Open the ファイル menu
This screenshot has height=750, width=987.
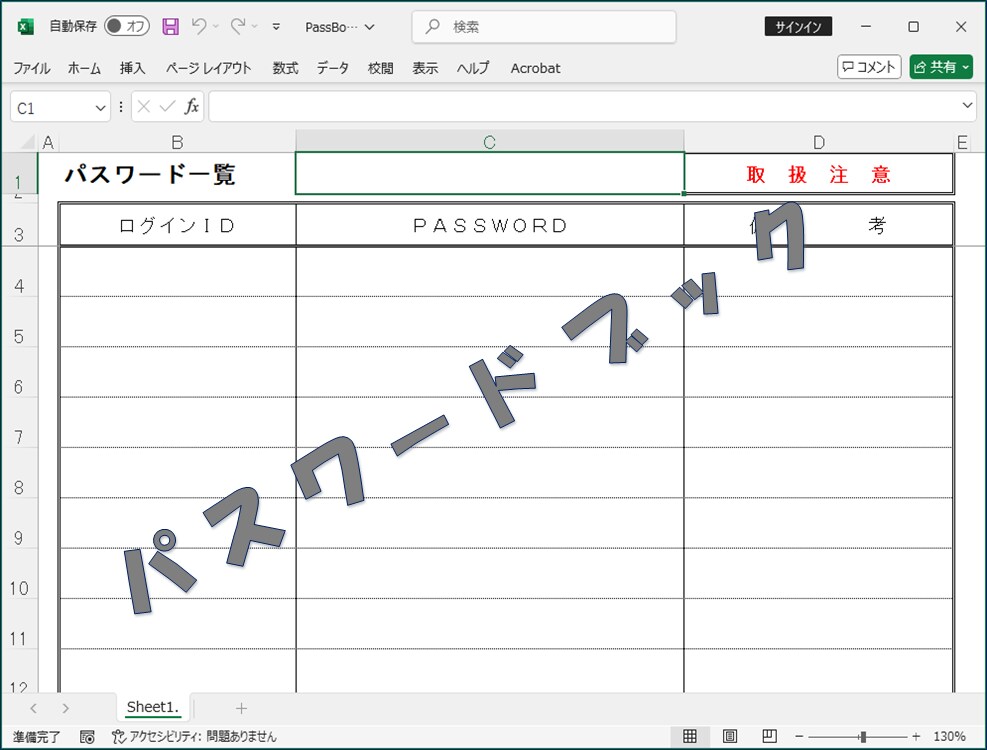pyautogui.click(x=31, y=68)
